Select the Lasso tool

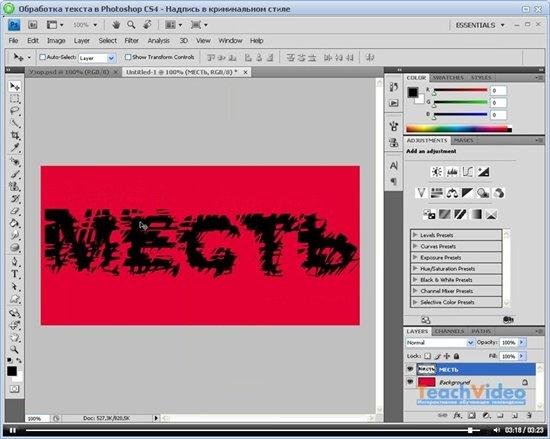14,111
